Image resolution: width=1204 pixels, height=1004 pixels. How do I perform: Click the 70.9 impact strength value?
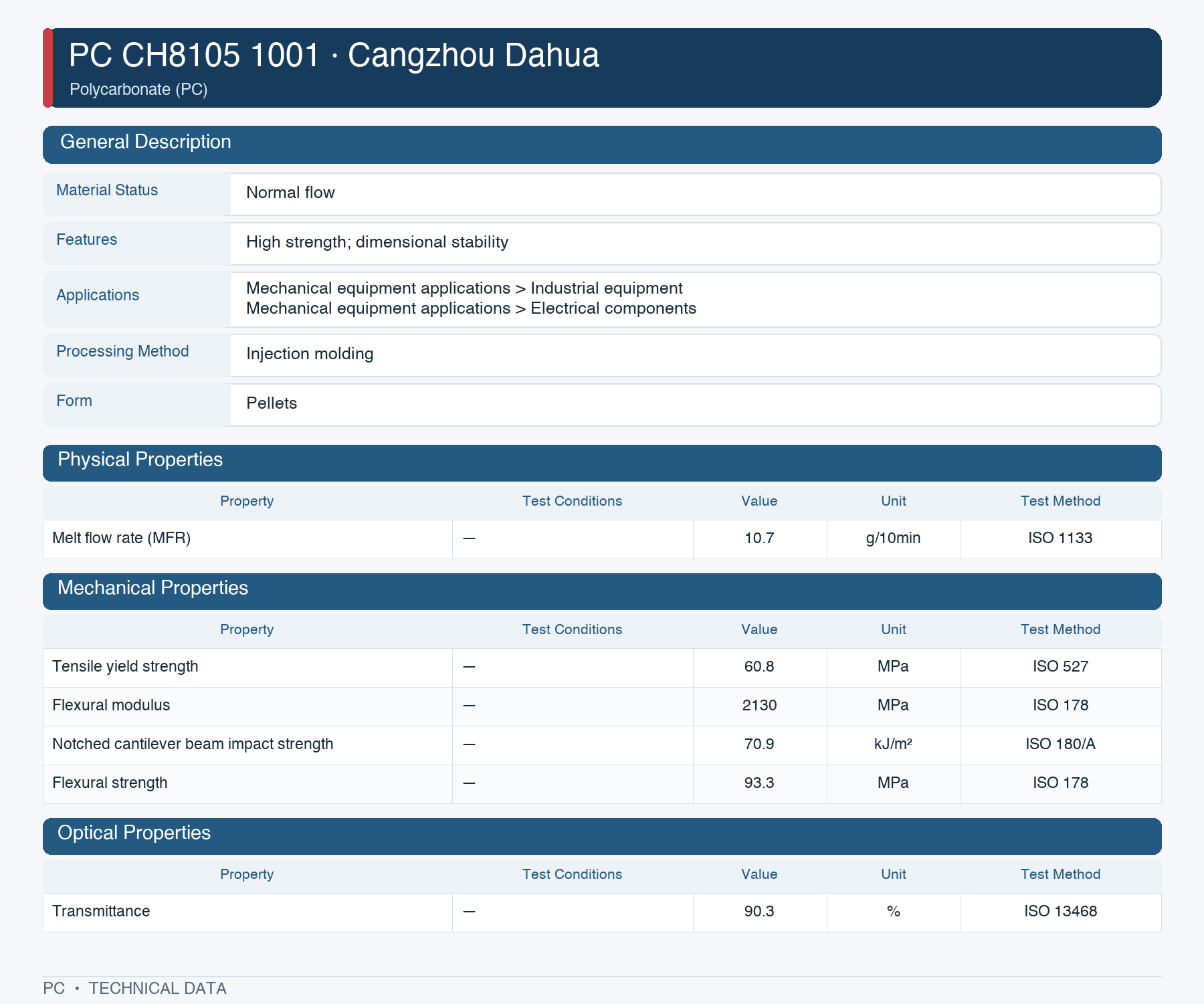tap(759, 744)
